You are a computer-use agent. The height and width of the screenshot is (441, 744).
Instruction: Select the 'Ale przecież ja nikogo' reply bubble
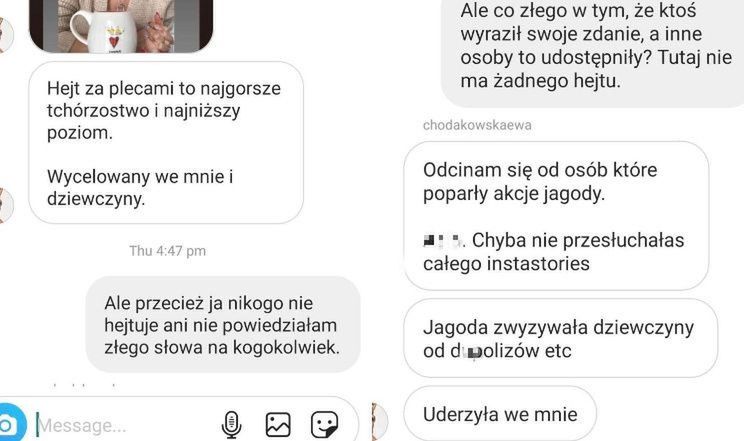coord(223,325)
